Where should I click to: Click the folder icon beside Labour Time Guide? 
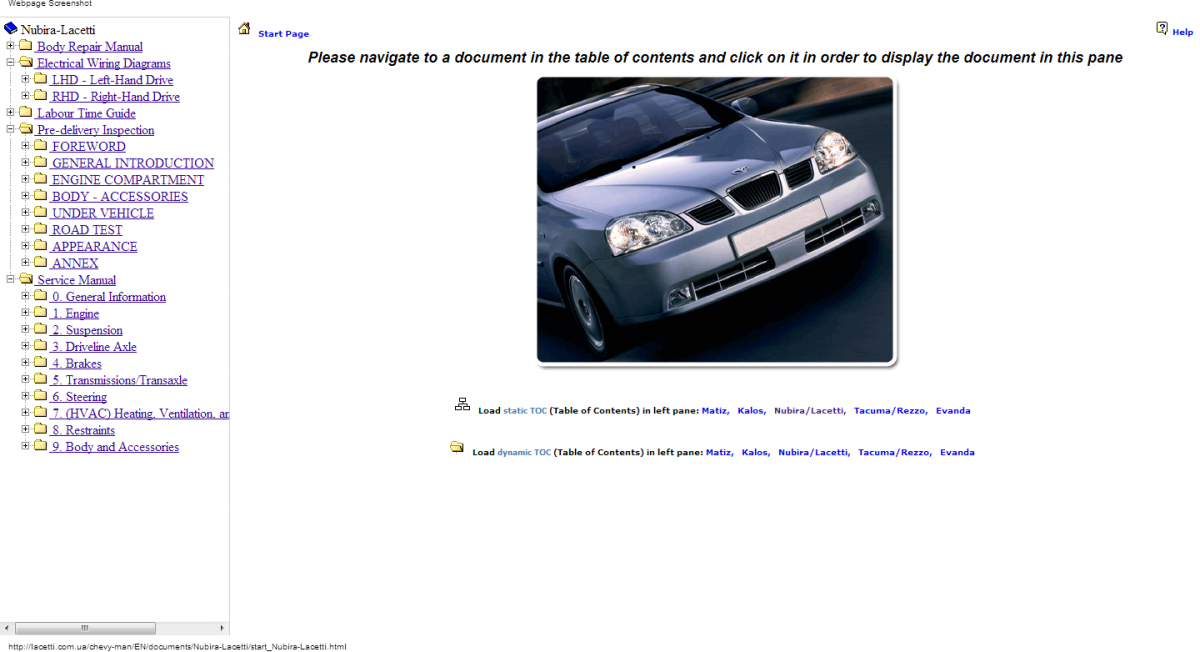26,113
